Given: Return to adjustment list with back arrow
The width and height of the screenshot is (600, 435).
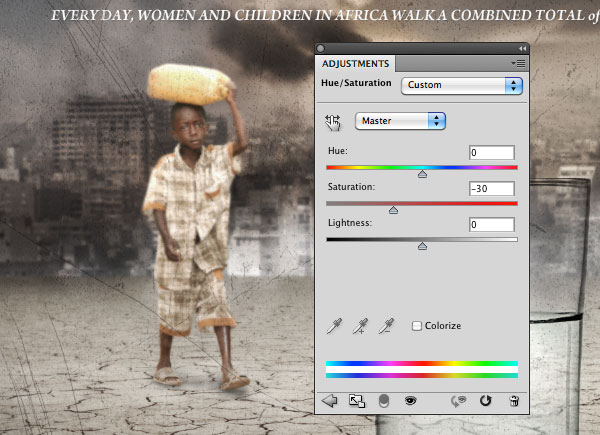Looking at the screenshot, I should tap(329, 401).
